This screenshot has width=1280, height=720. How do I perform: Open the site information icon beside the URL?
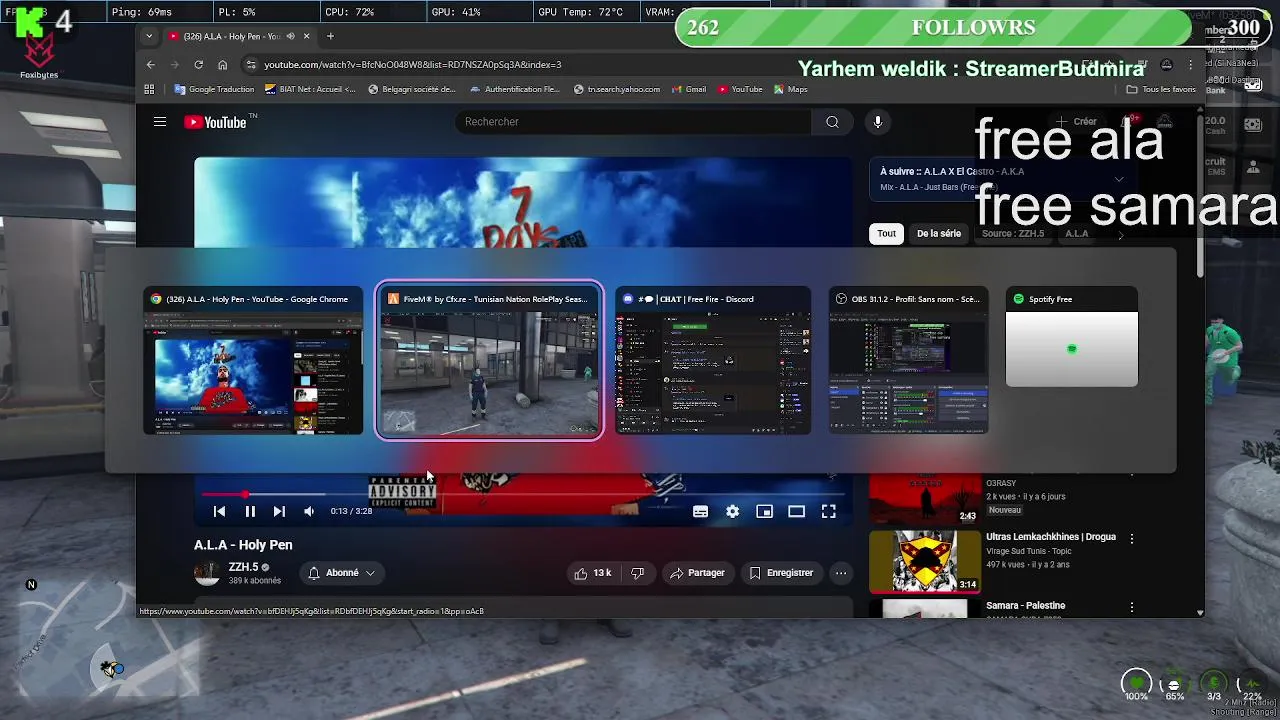(x=251, y=65)
